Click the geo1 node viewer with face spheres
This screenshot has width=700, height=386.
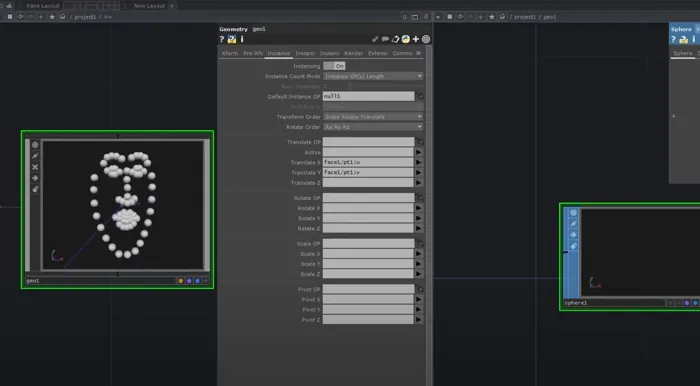click(123, 205)
